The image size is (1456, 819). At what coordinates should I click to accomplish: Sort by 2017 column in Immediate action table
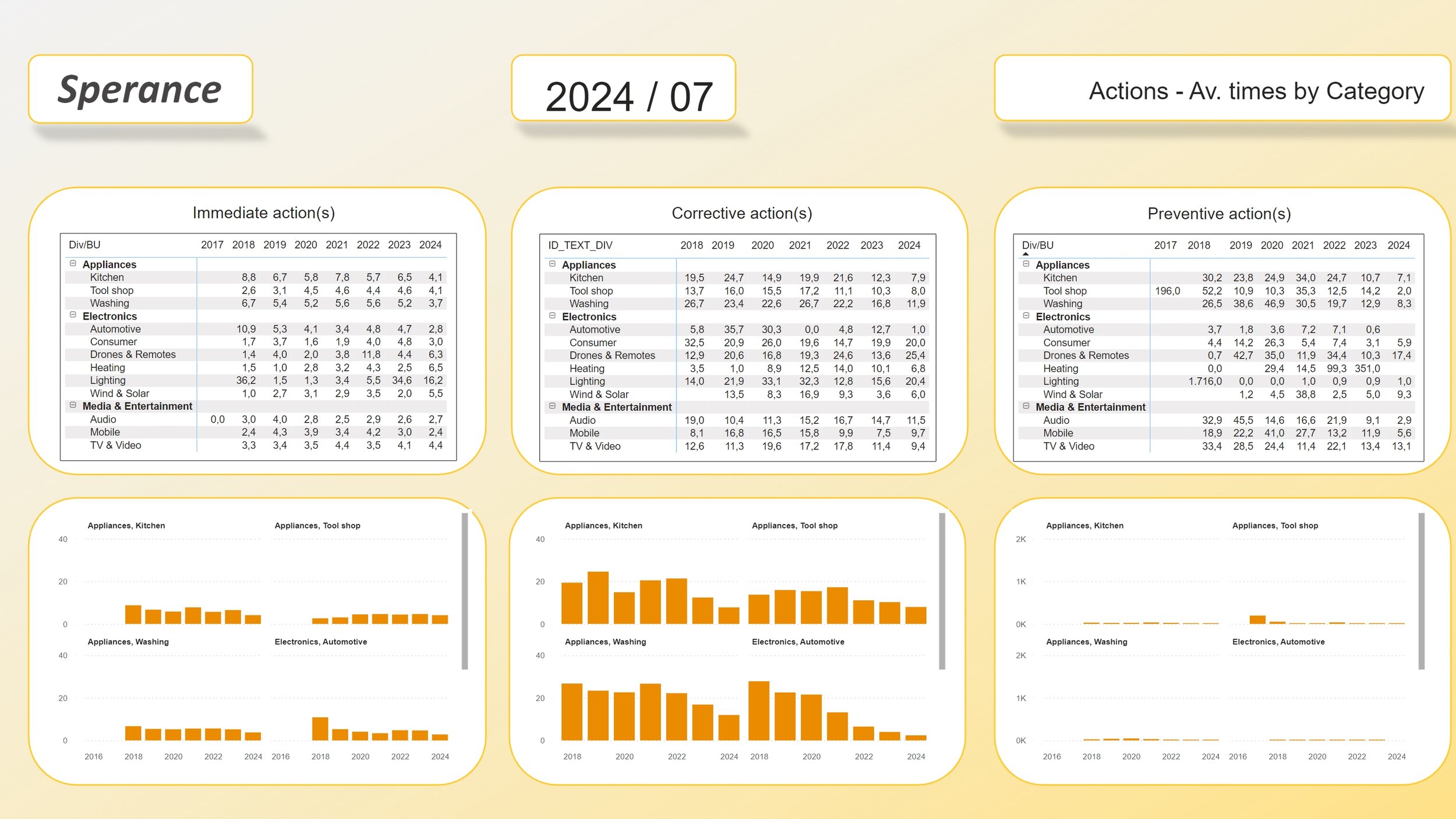pos(212,245)
